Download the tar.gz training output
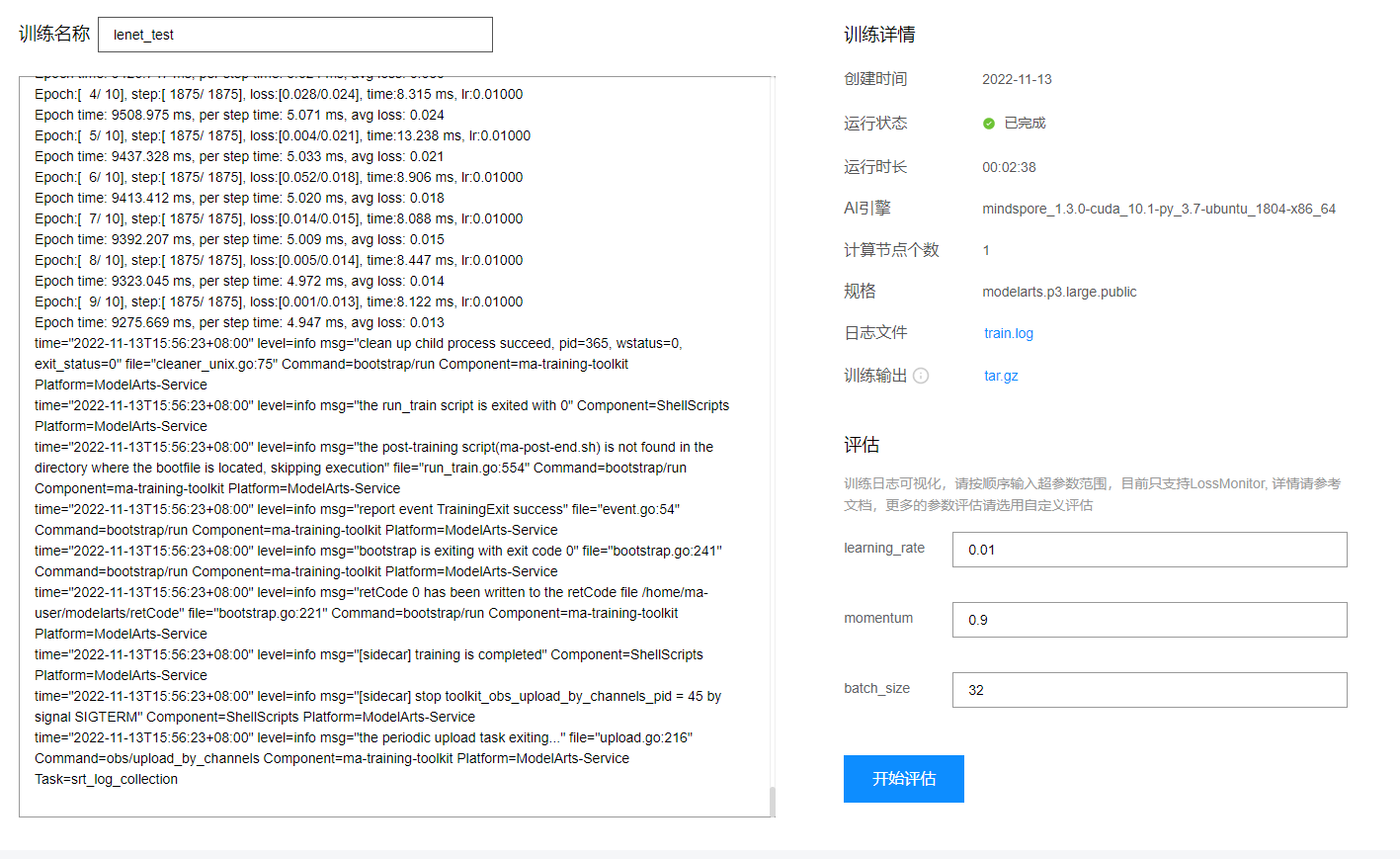This screenshot has width=1400, height=859. (x=1001, y=376)
